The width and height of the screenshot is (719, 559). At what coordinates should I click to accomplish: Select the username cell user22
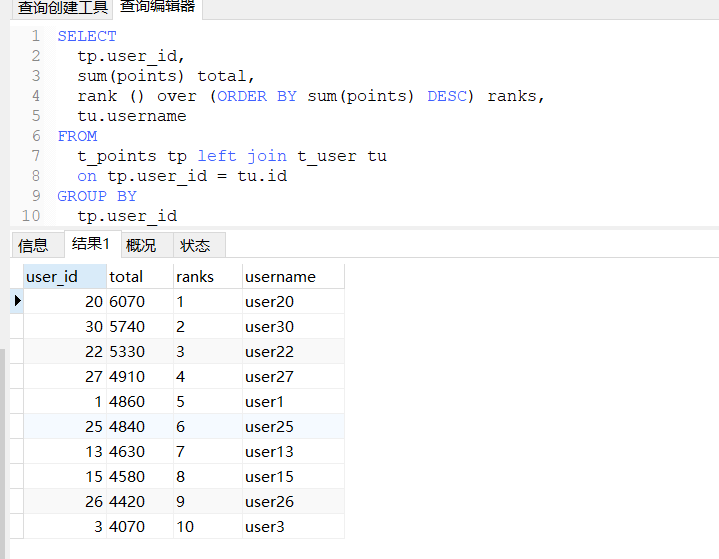(293, 351)
